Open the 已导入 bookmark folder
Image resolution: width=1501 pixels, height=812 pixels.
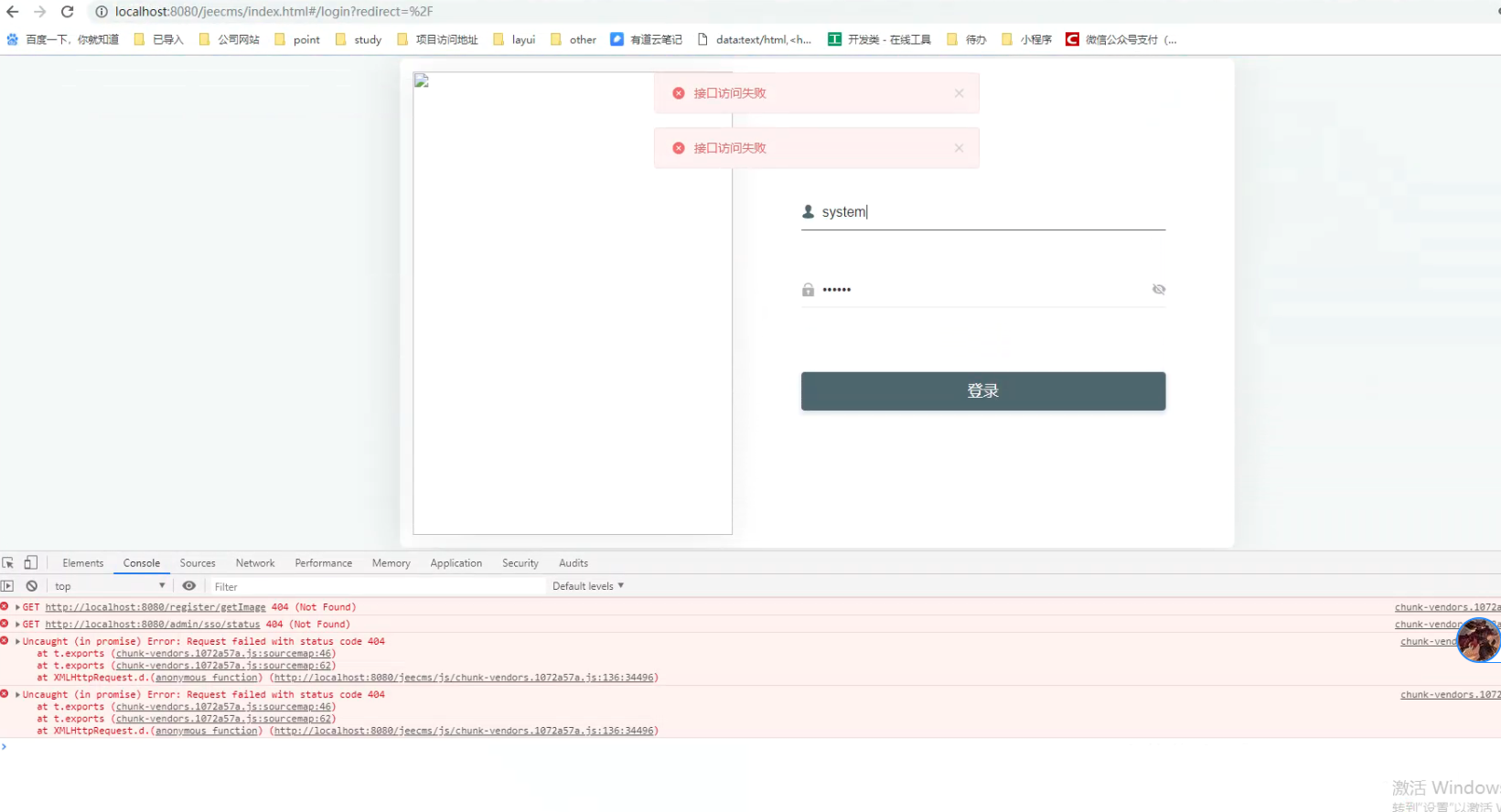[159, 39]
